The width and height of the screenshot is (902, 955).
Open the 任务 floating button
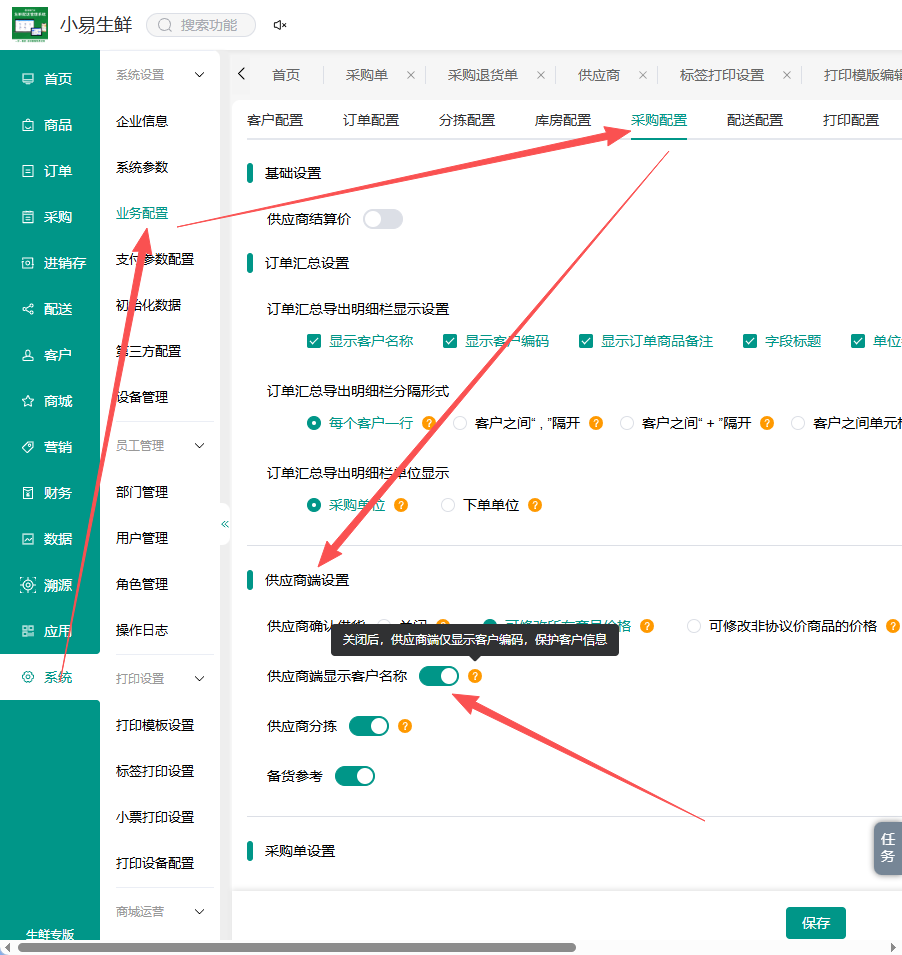point(887,848)
